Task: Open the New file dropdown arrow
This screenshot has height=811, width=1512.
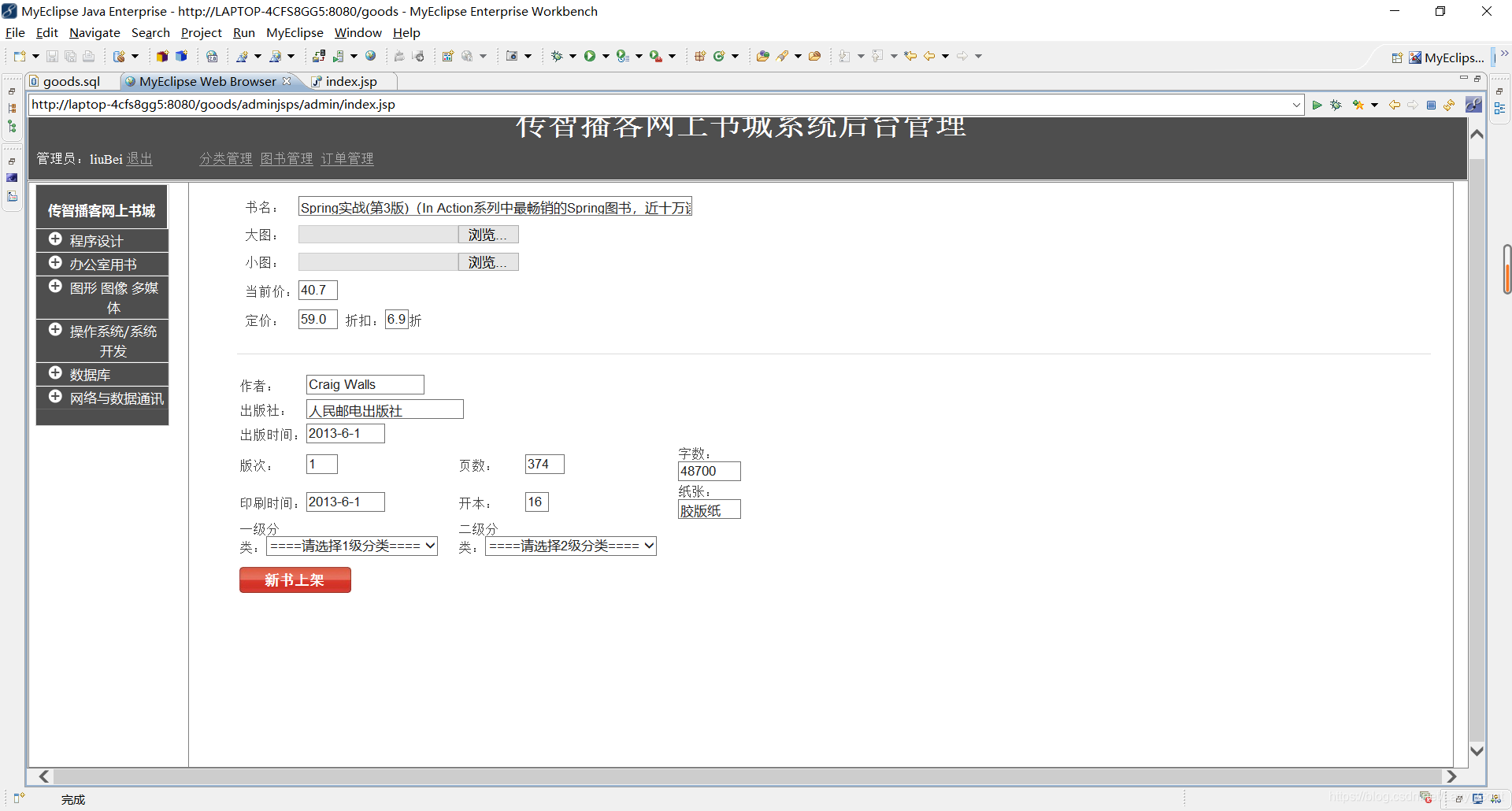Action: coord(35,57)
